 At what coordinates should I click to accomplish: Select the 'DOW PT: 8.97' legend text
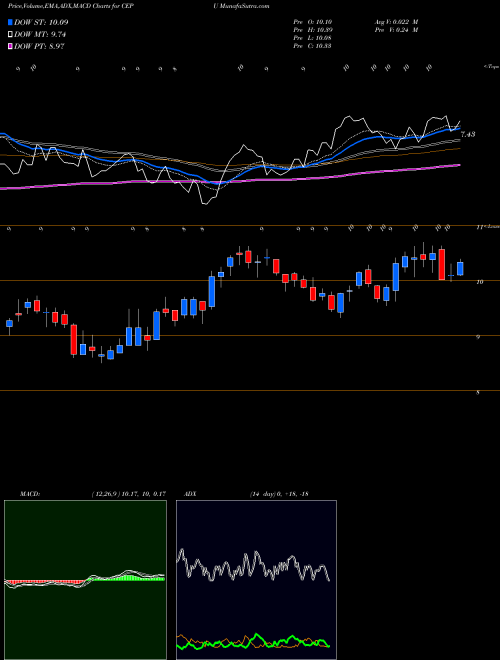point(39,47)
